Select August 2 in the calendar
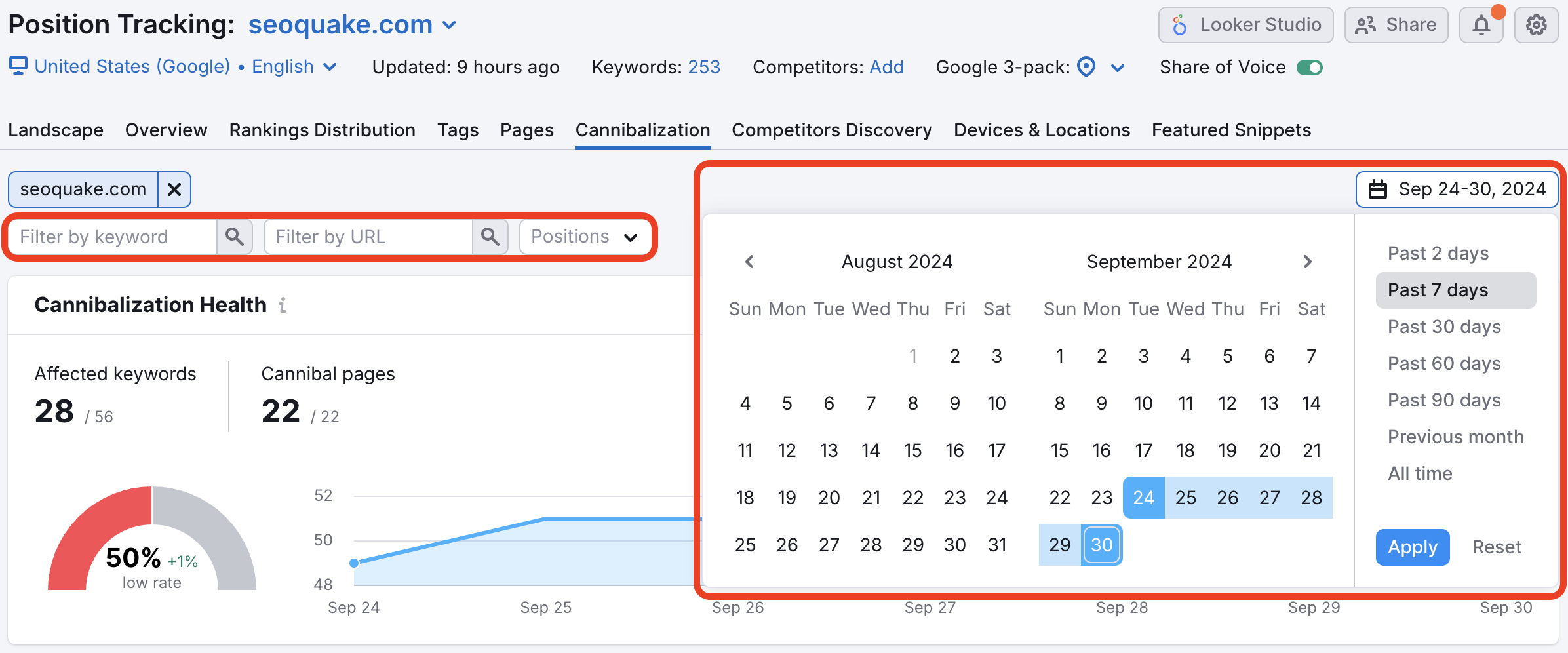1568x653 pixels. tap(955, 356)
